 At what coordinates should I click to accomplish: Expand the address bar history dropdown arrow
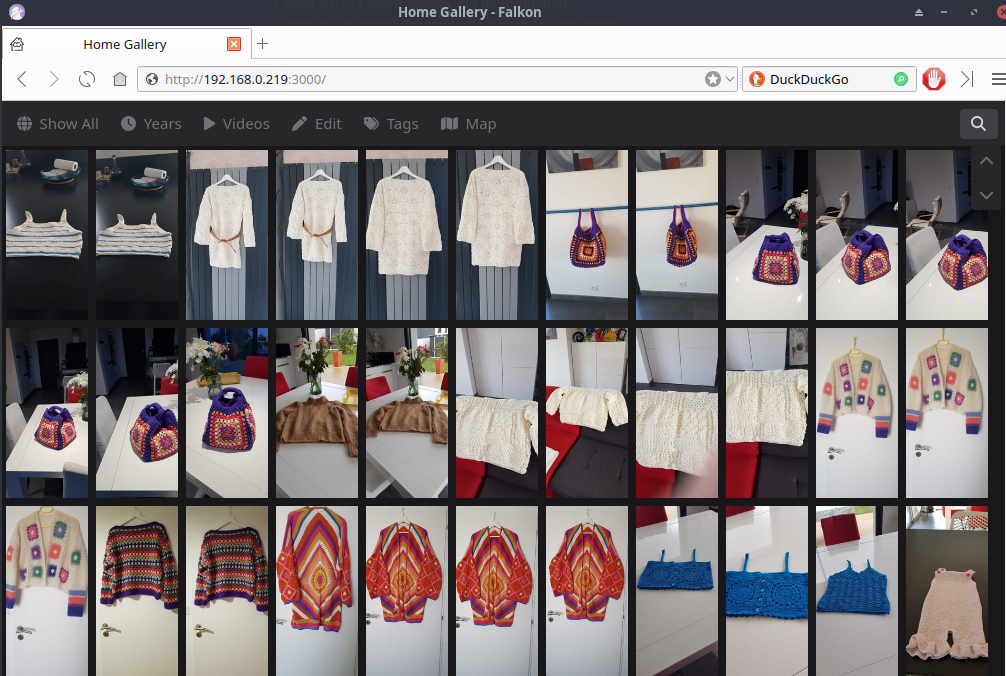pyautogui.click(x=730, y=79)
